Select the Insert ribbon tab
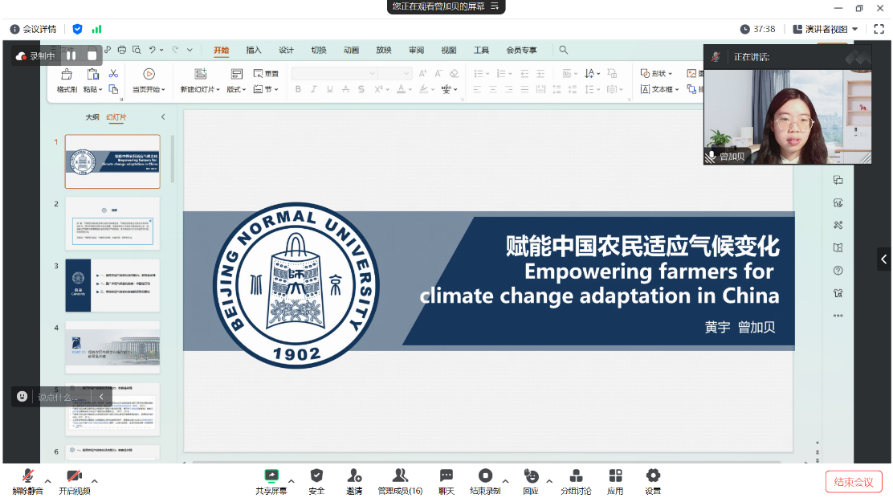 coord(253,50)
